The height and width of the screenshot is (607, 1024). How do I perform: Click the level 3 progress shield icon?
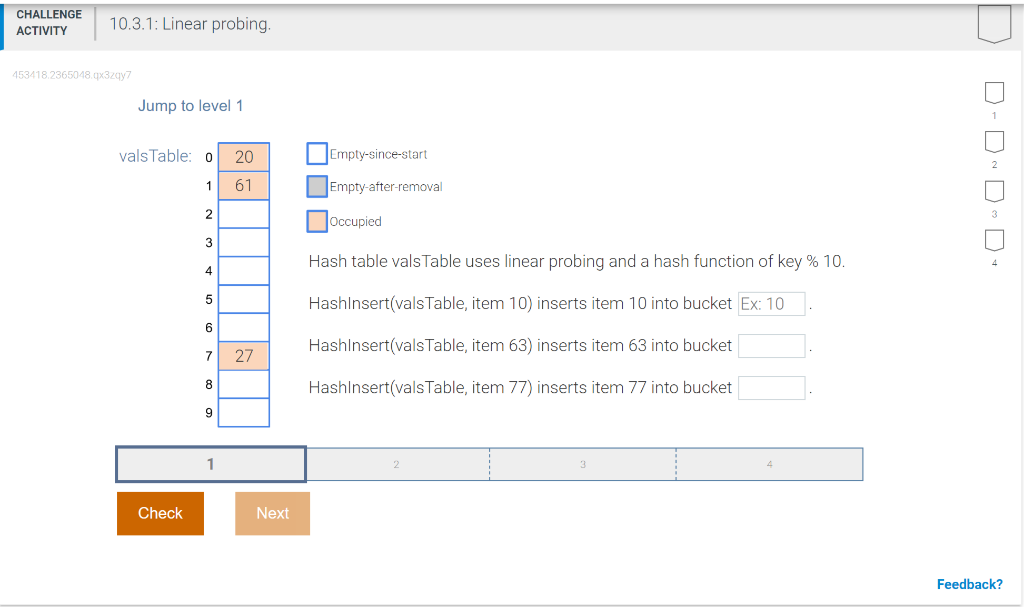click(x=994, y=190)
